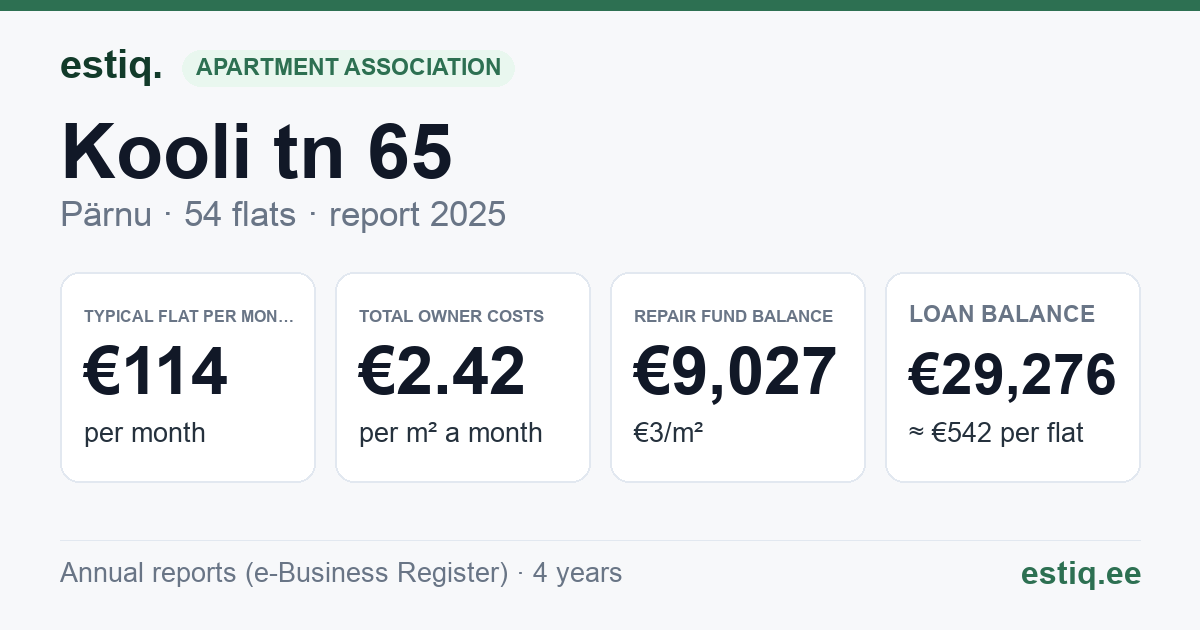
Task: Click the €29,276 value
Action: [1012, 376]
